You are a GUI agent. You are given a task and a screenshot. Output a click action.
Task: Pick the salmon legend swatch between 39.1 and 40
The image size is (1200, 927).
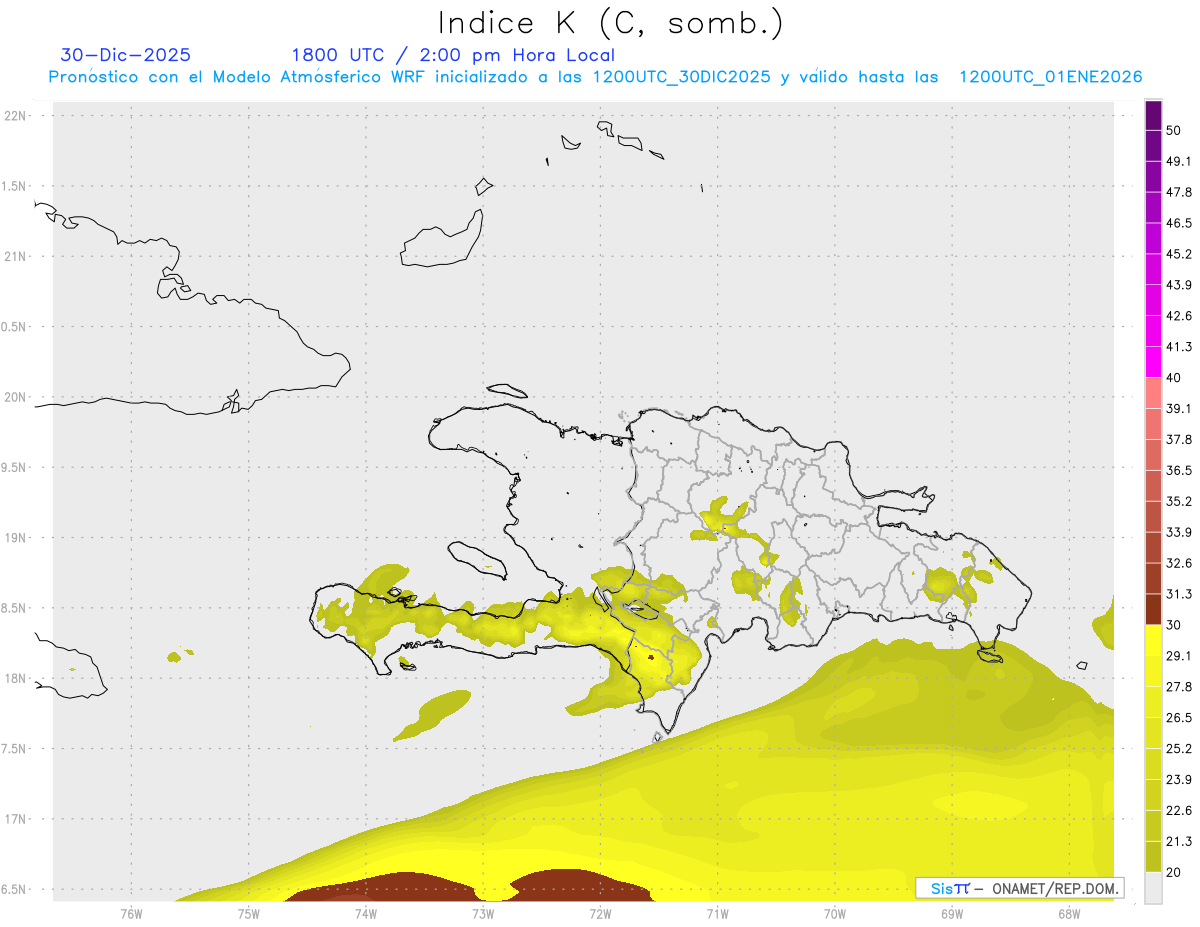point(1153,393)
